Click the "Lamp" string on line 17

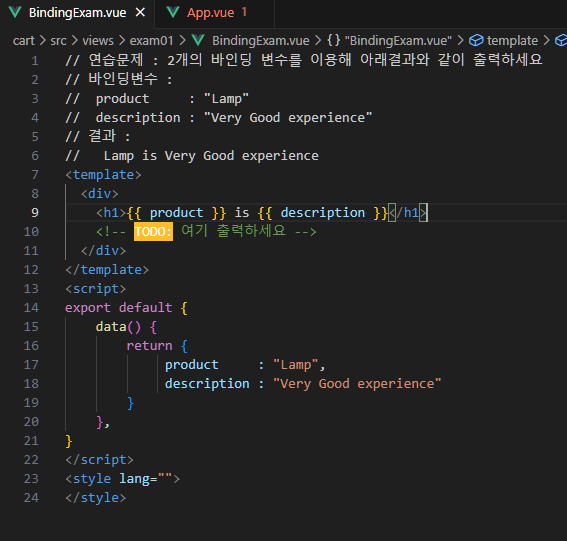click(x=296, y=365)
